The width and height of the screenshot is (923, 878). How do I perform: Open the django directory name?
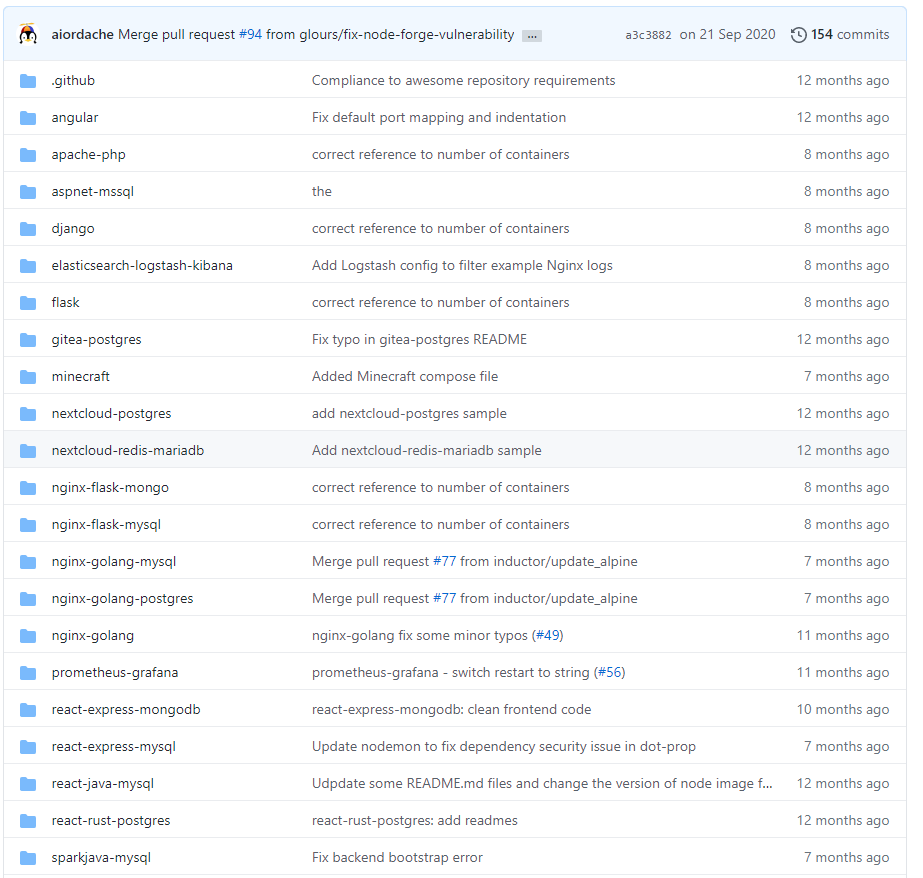click(x=73, y=229)
